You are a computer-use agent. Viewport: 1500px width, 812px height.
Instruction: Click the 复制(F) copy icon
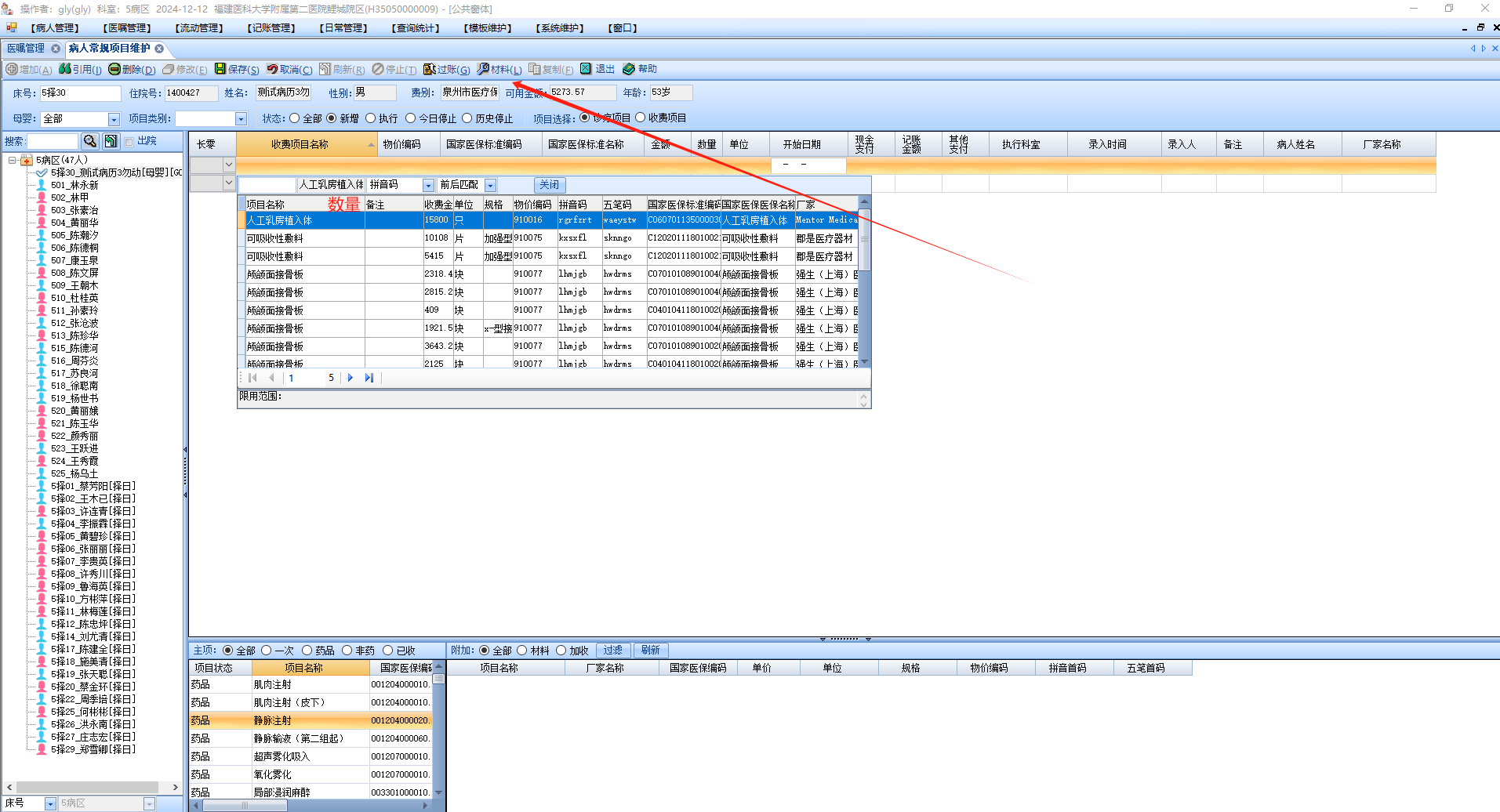tap(535, 69)
